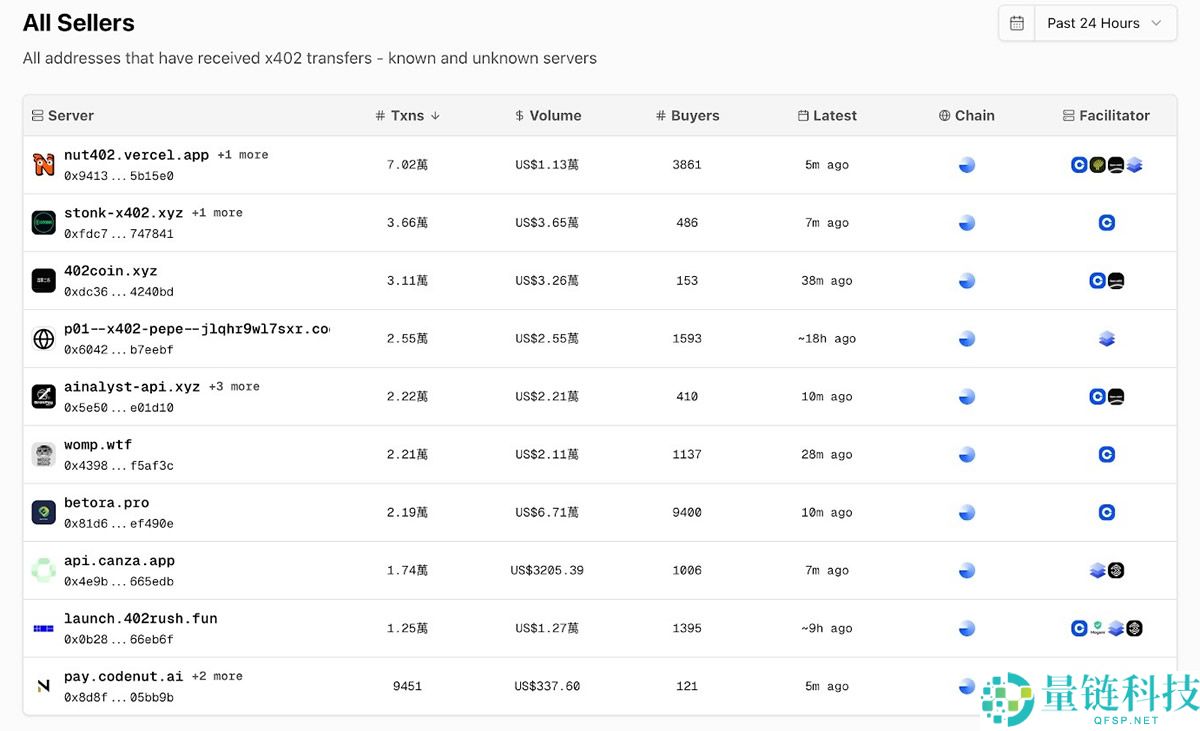Sort by the Txns column header

pyautogui.click(x=407, y=116)
